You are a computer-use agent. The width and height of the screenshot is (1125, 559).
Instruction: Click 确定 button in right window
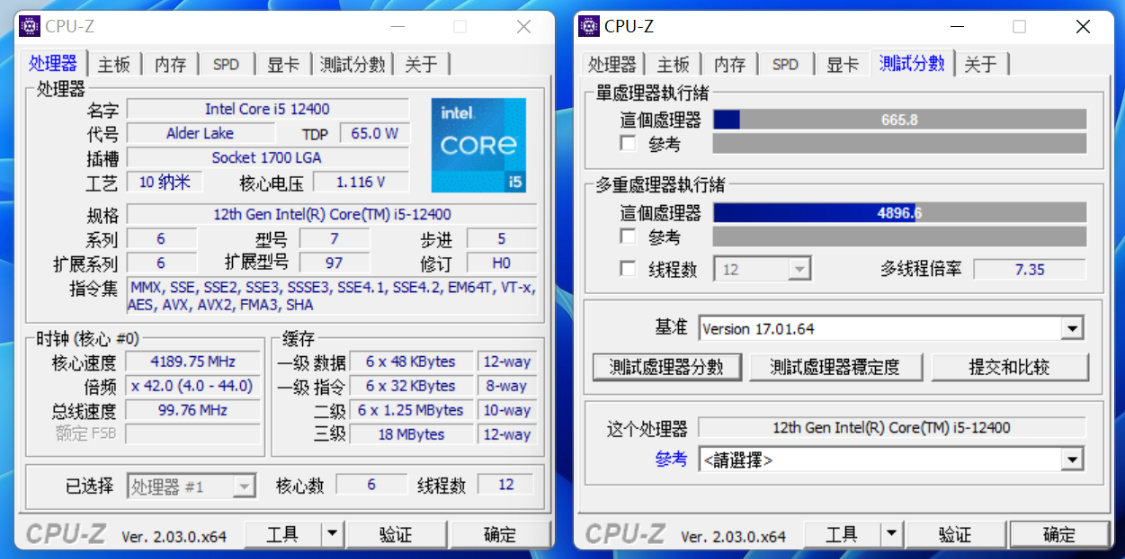coord(1060,534)
